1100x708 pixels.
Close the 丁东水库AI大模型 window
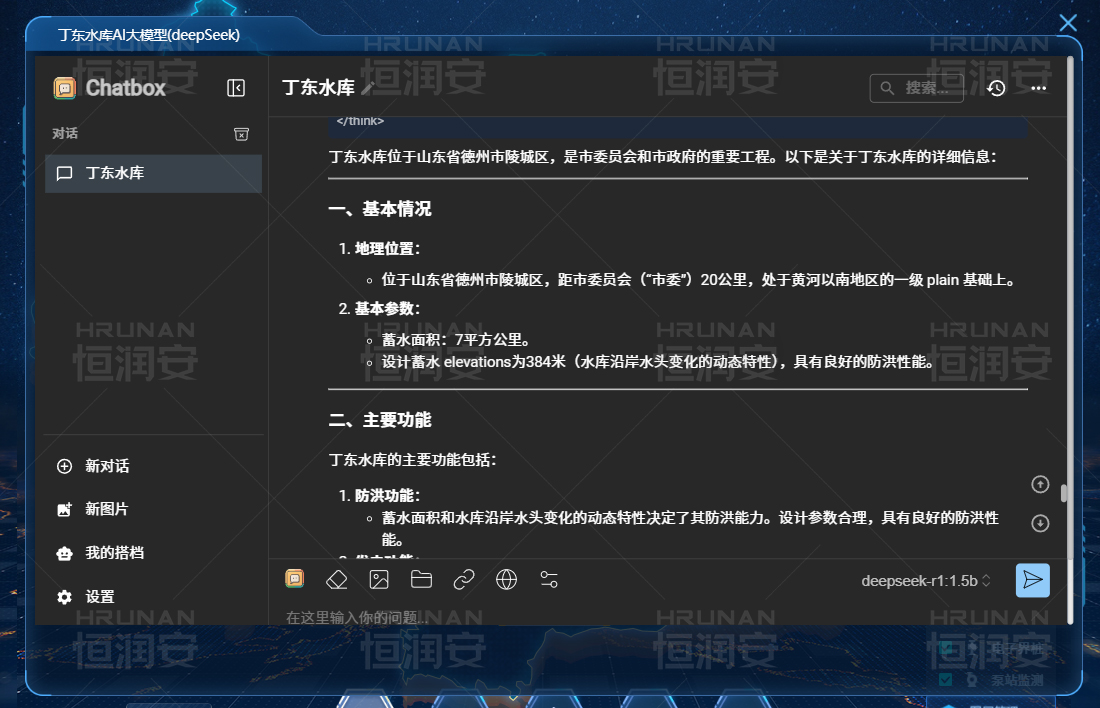click(x=1068, y=23)
